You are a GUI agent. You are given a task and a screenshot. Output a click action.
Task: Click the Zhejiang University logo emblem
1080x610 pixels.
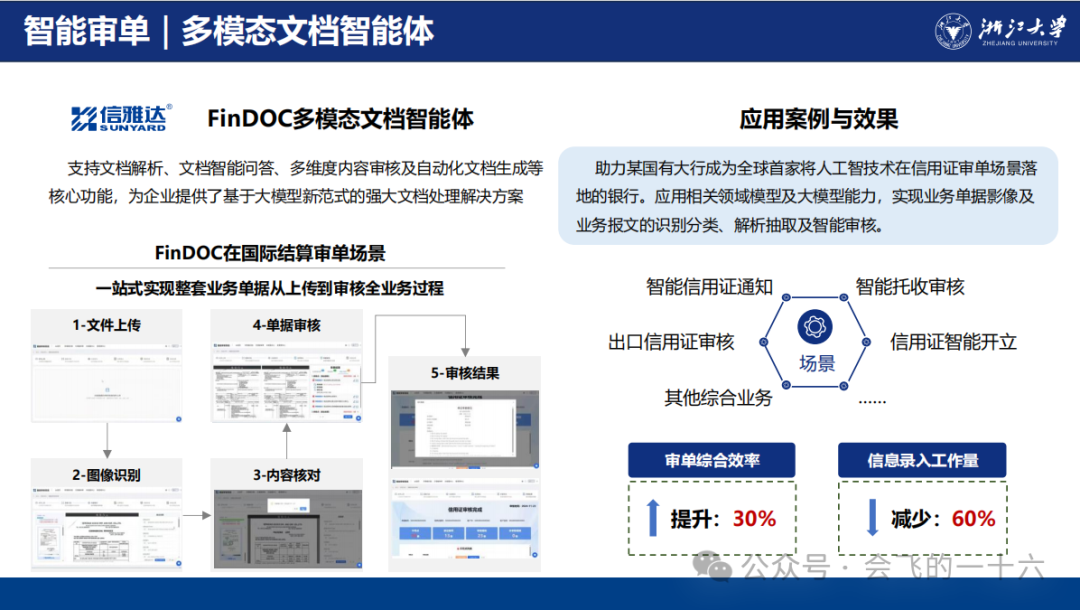(953, 31)
